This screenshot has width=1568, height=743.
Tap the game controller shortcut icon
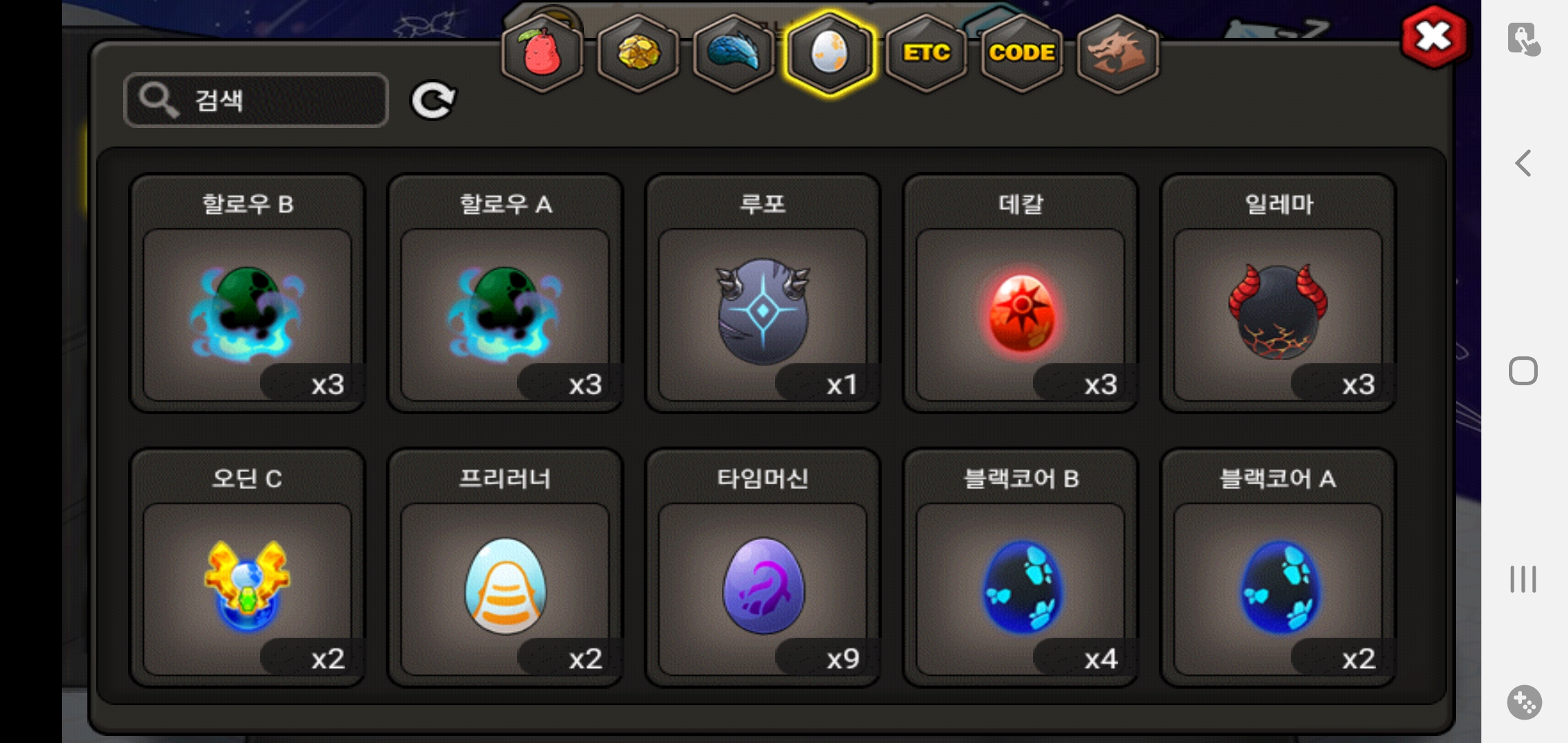coord(1524,702)
